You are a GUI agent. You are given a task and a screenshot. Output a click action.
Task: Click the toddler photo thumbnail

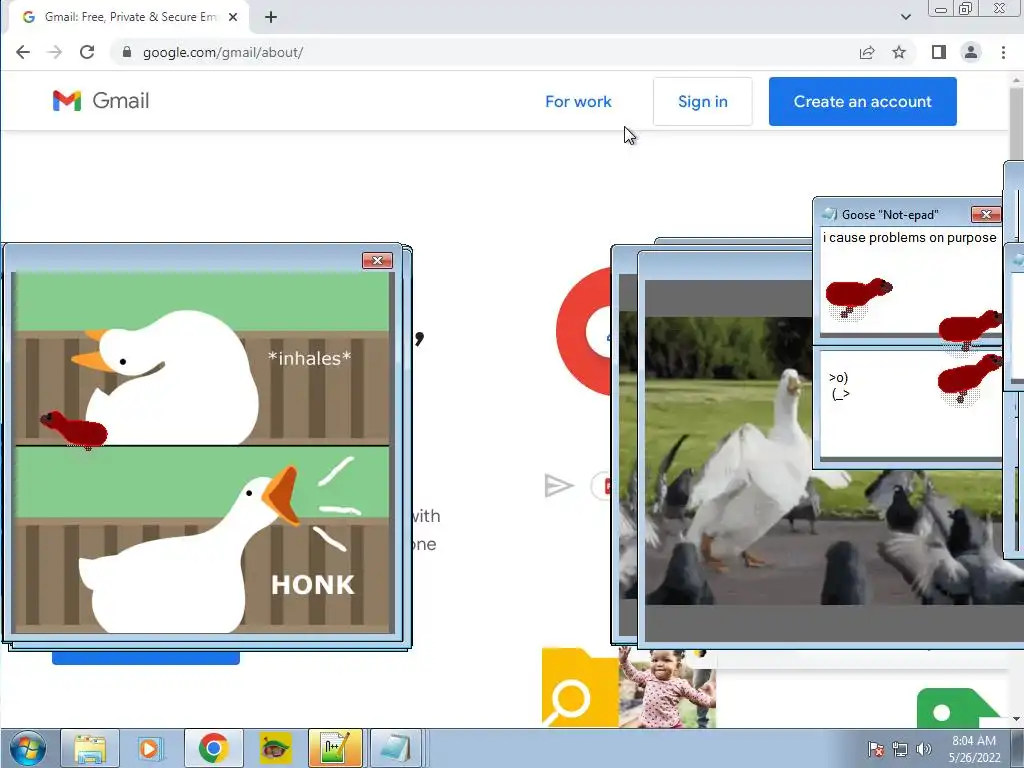[667, 688]
